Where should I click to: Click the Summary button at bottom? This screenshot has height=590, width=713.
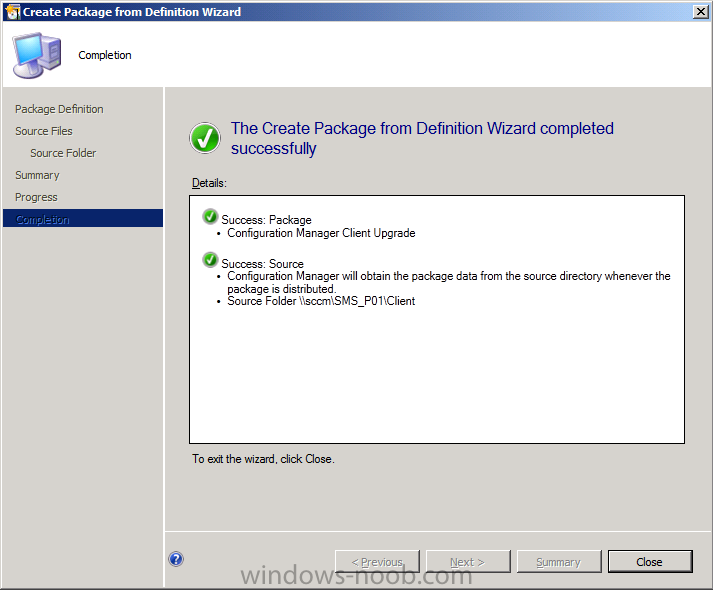(x=559, y=562)
